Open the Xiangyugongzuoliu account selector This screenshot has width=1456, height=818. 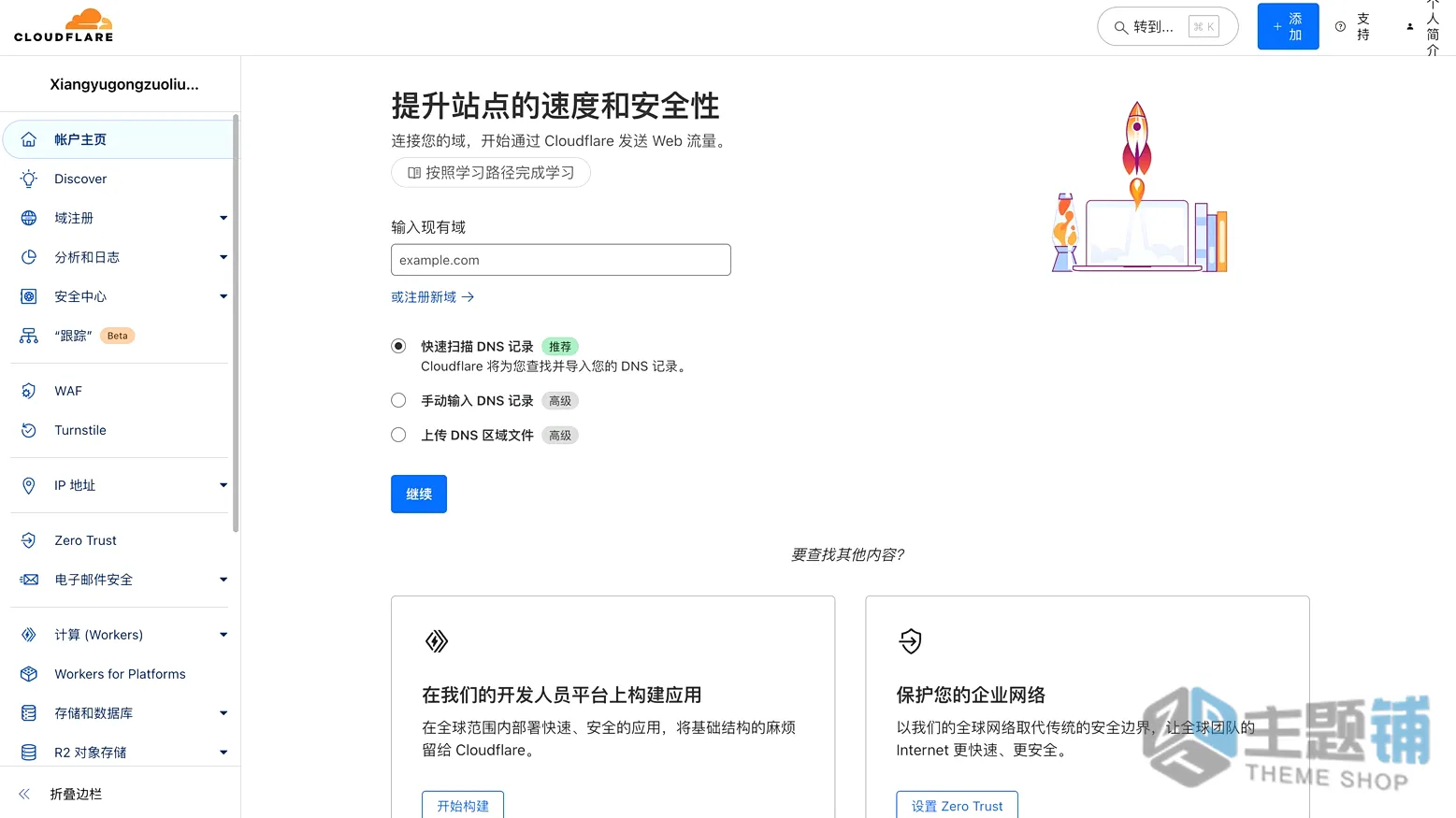pyautogui.click(x=124, y=84)
